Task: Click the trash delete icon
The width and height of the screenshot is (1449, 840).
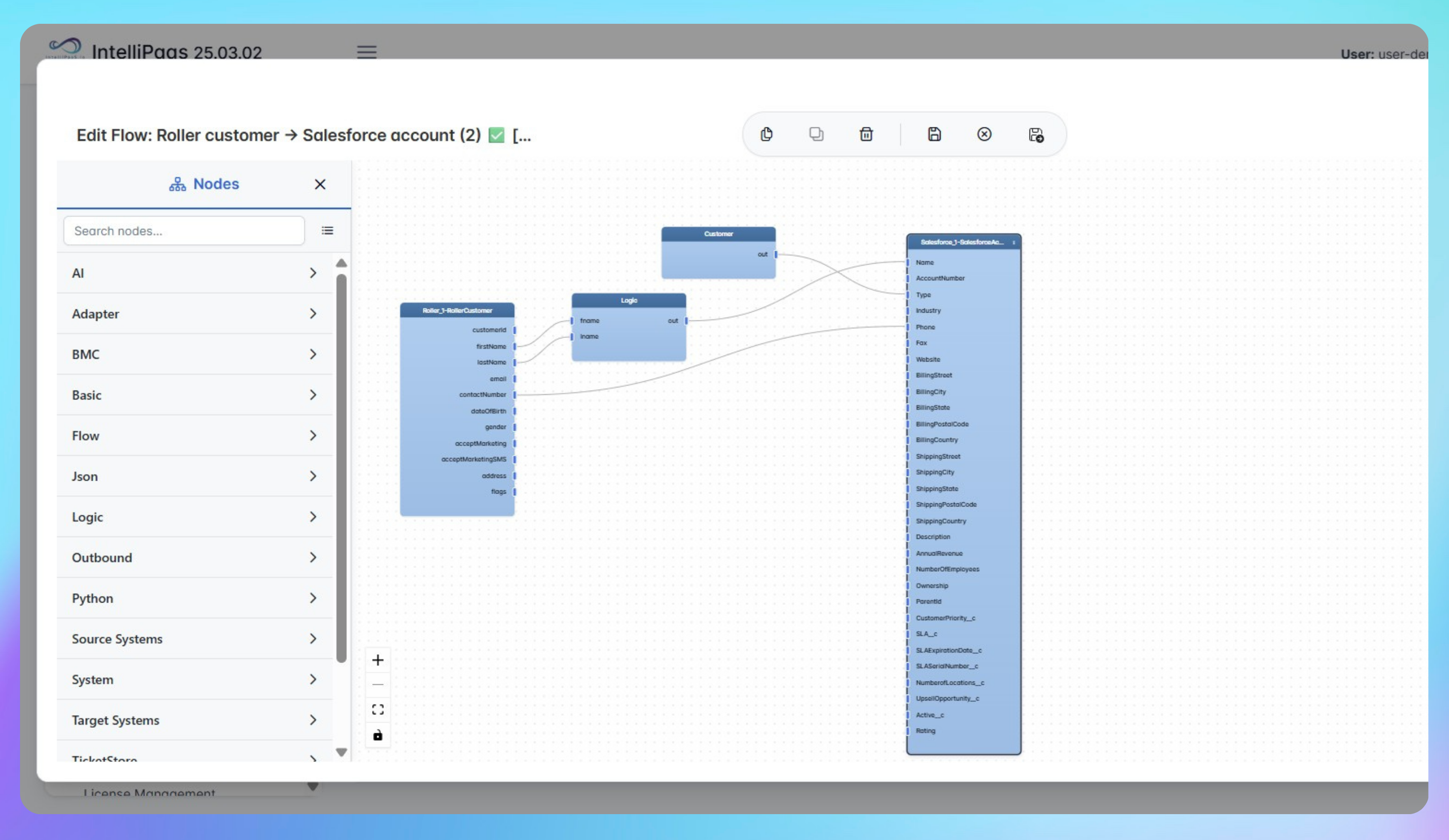Action: 866,134
